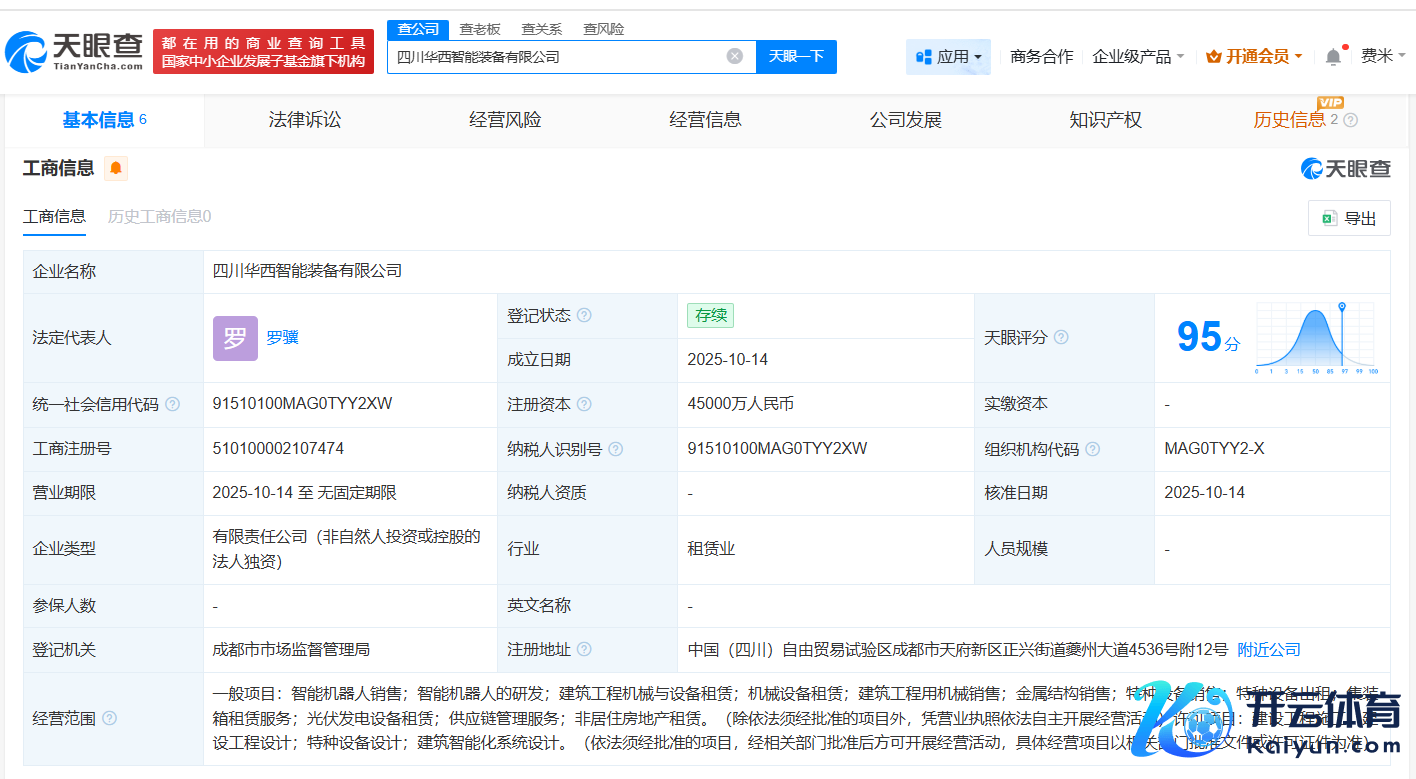
Task: Expand the 企业级产品 dropdown
Action: [x=1138, y=57]
